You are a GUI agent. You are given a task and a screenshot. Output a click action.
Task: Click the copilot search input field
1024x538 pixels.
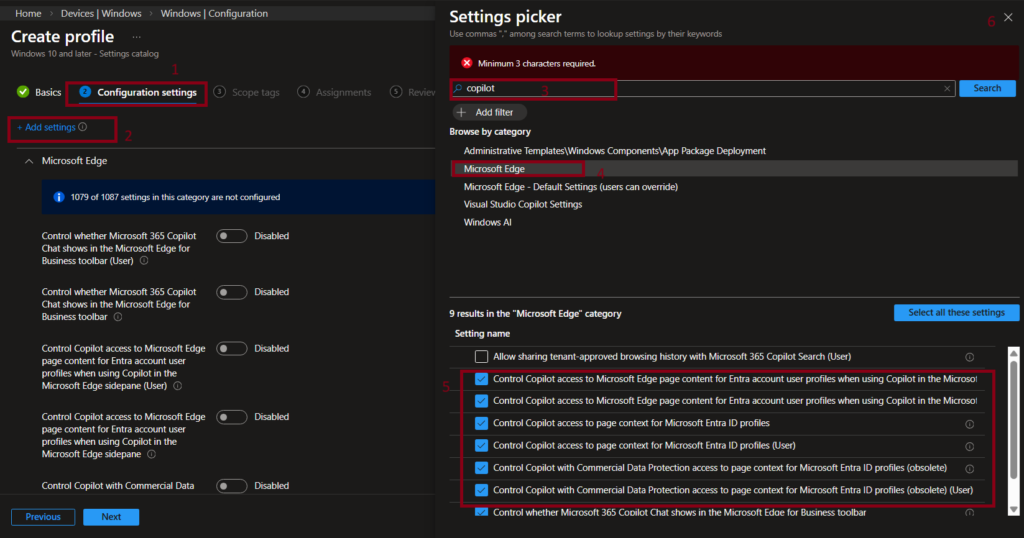pyautogui.click(x=702, y=88)
